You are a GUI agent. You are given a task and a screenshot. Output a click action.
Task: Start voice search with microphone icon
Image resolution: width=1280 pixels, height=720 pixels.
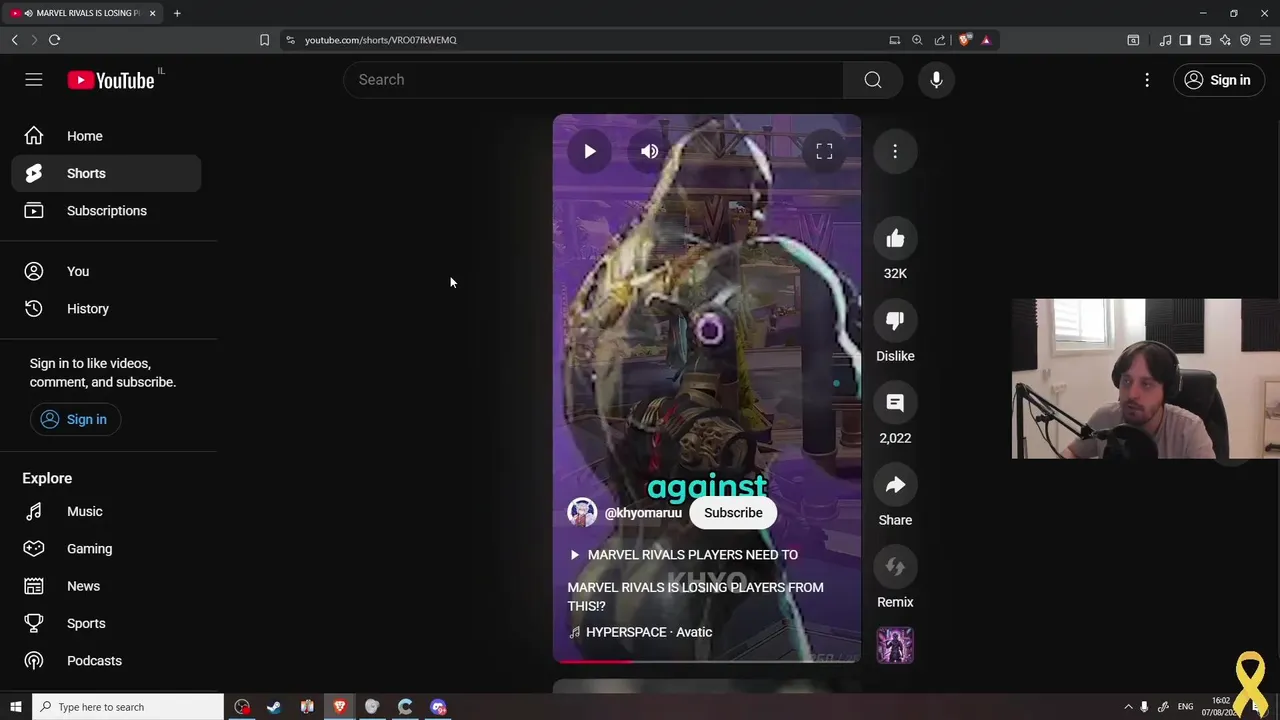(x=936, y=80)
